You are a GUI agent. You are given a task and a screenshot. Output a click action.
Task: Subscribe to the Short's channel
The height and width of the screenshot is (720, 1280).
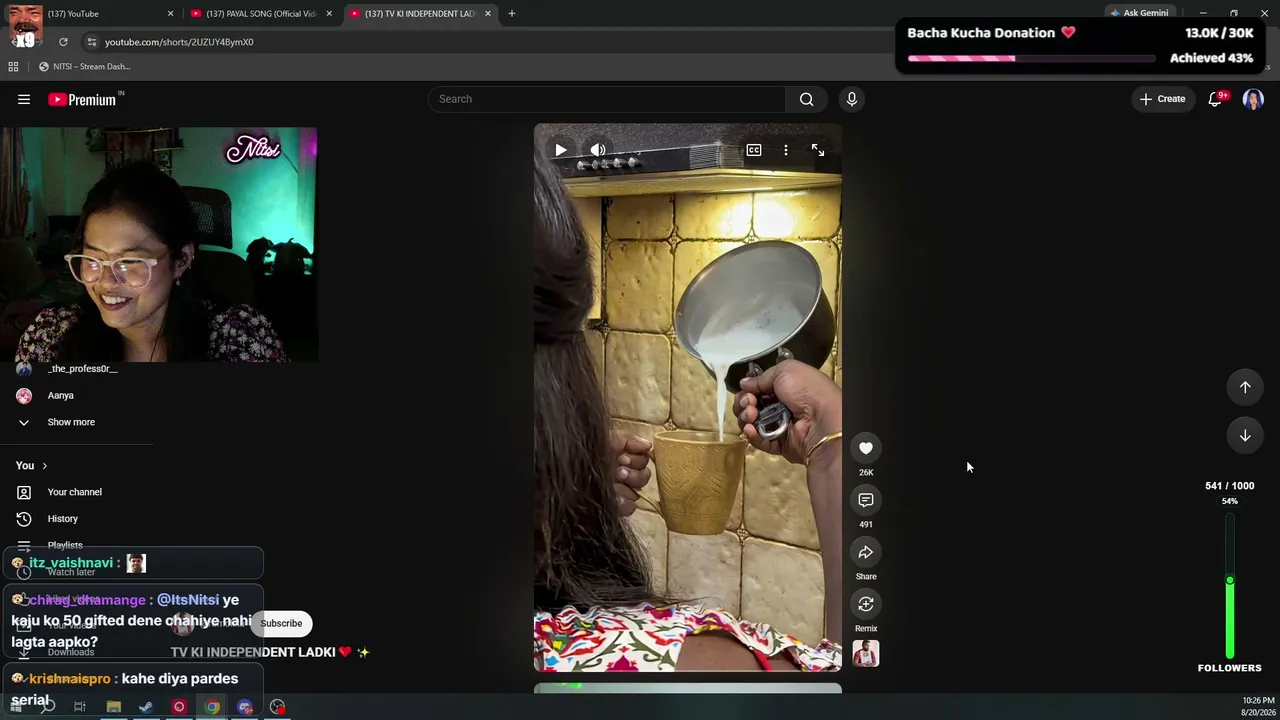click(281, 623)
